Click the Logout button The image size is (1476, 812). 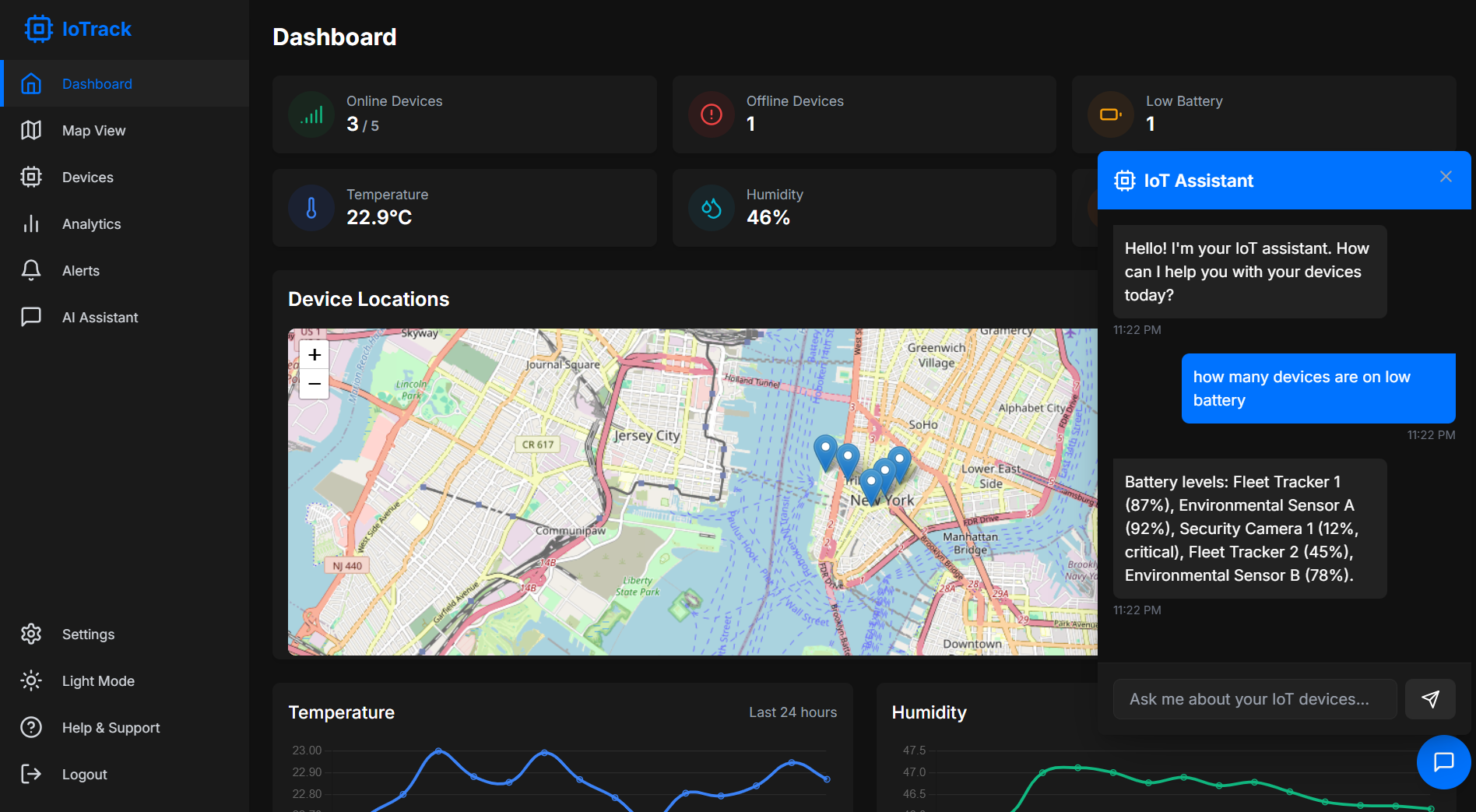84,775
